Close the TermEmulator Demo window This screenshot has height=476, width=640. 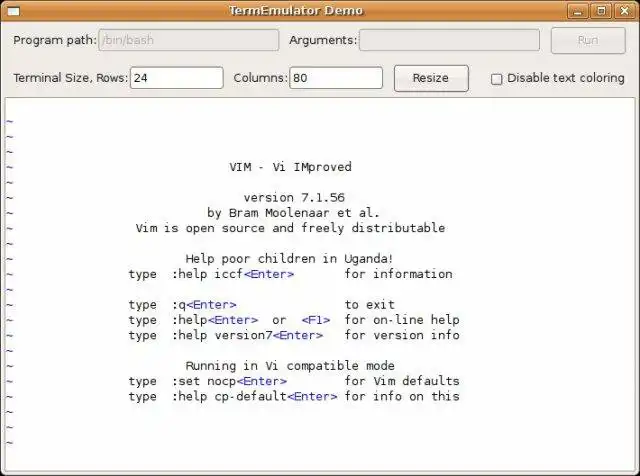[x=625, y=11]
